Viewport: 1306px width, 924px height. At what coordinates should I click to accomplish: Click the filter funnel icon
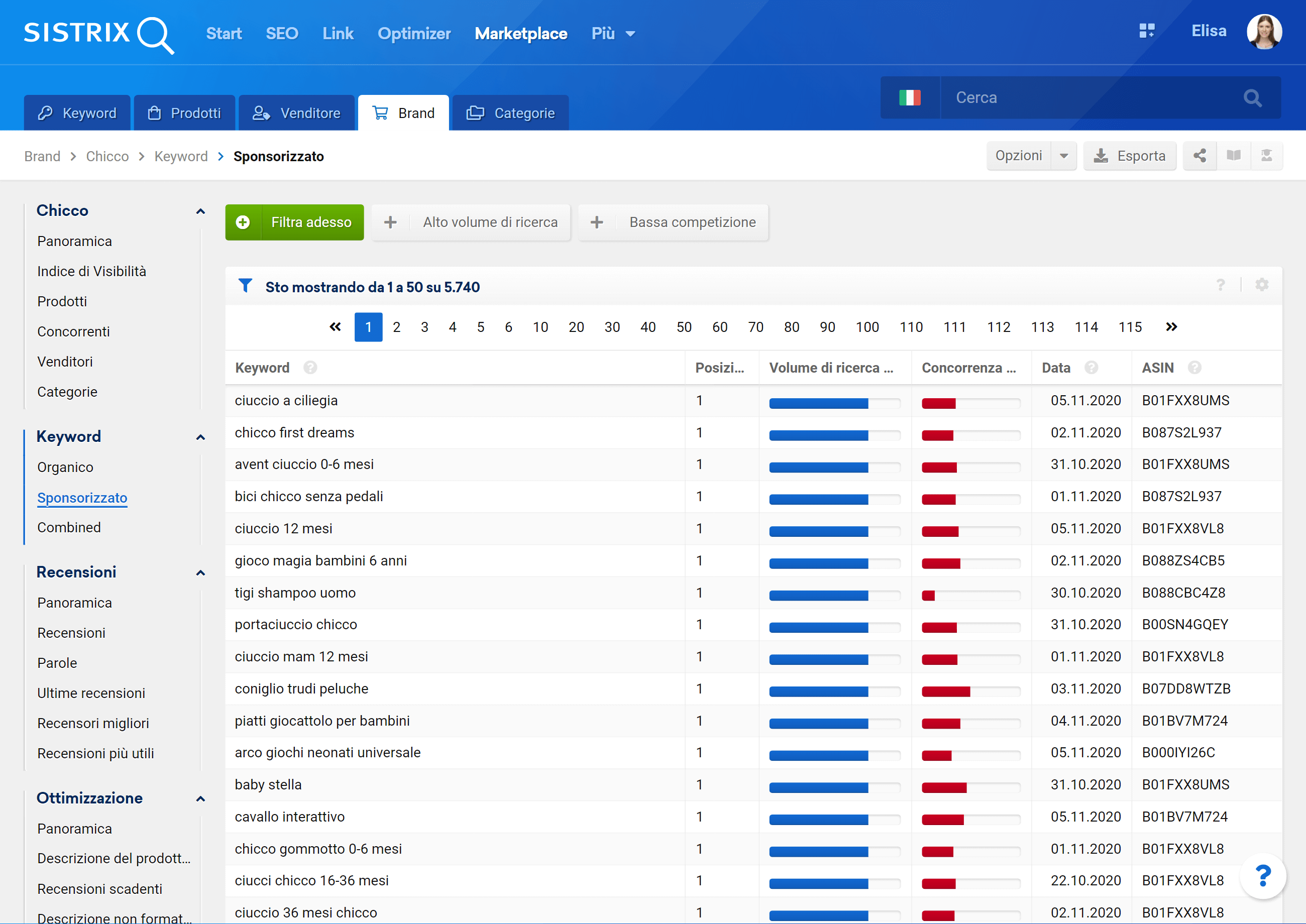[245, 287]
